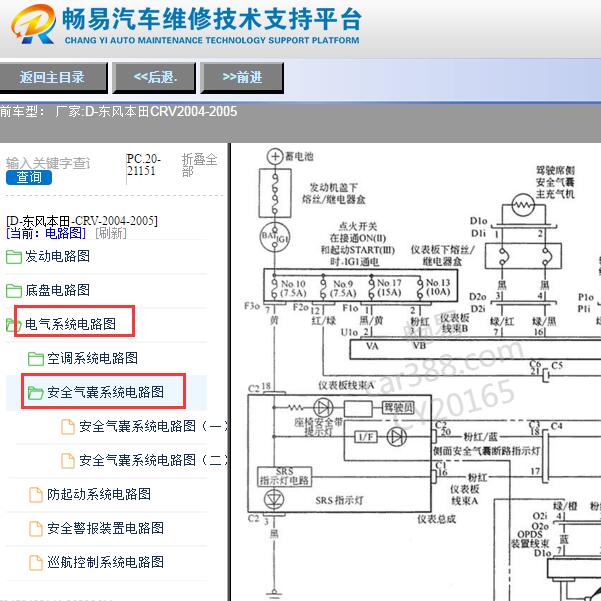Click open-folder icon beside 安全气囊系统电路图
This screenshot has height=601, width=601.
coord(36,392)
